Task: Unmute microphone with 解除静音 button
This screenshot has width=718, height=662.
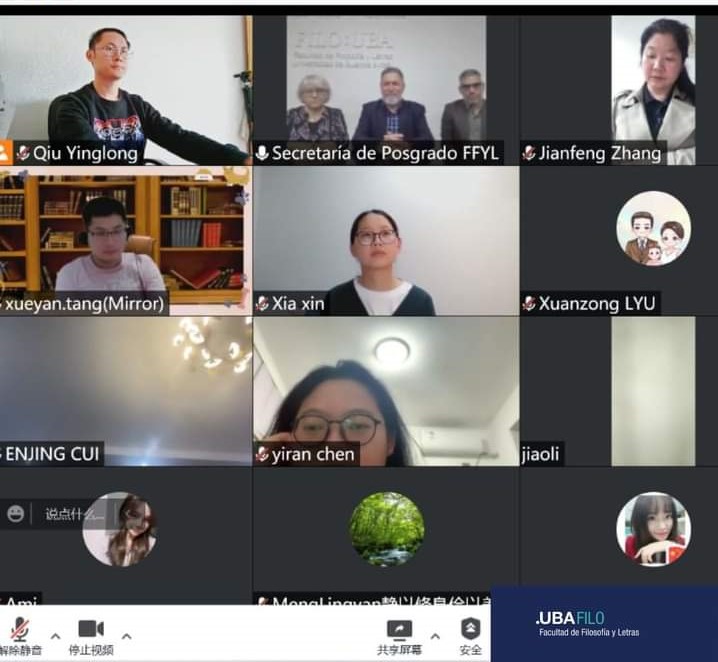Action: pyautogui.click(x=19, y=636)
